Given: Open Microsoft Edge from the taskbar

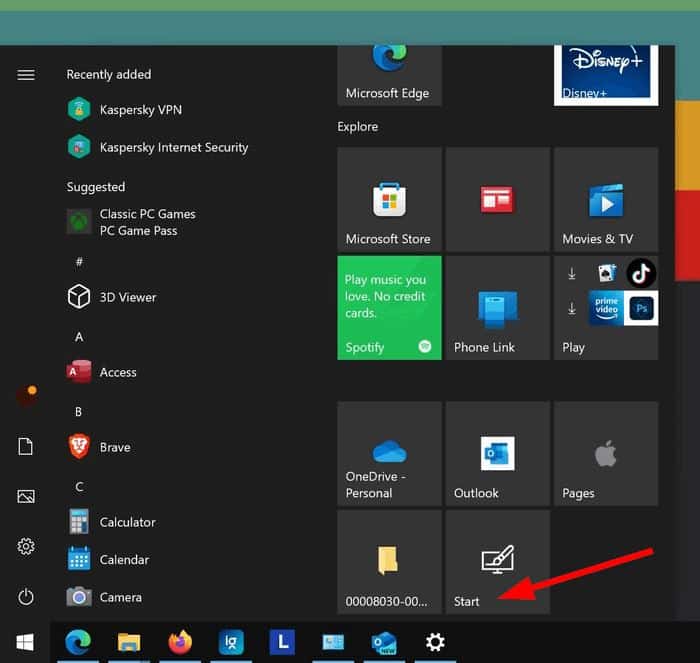Looking at the screenshot, I should point(78,642).
